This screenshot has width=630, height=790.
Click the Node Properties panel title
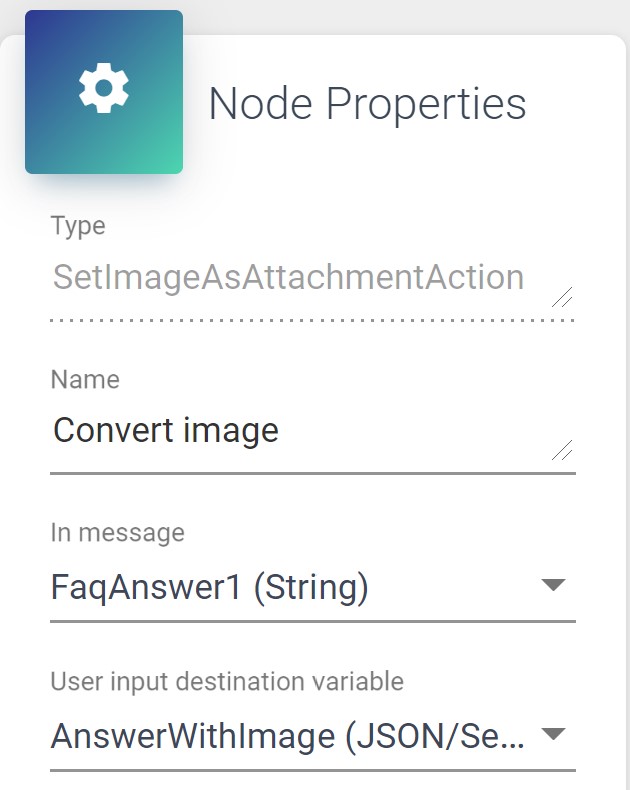pos(367,104)
